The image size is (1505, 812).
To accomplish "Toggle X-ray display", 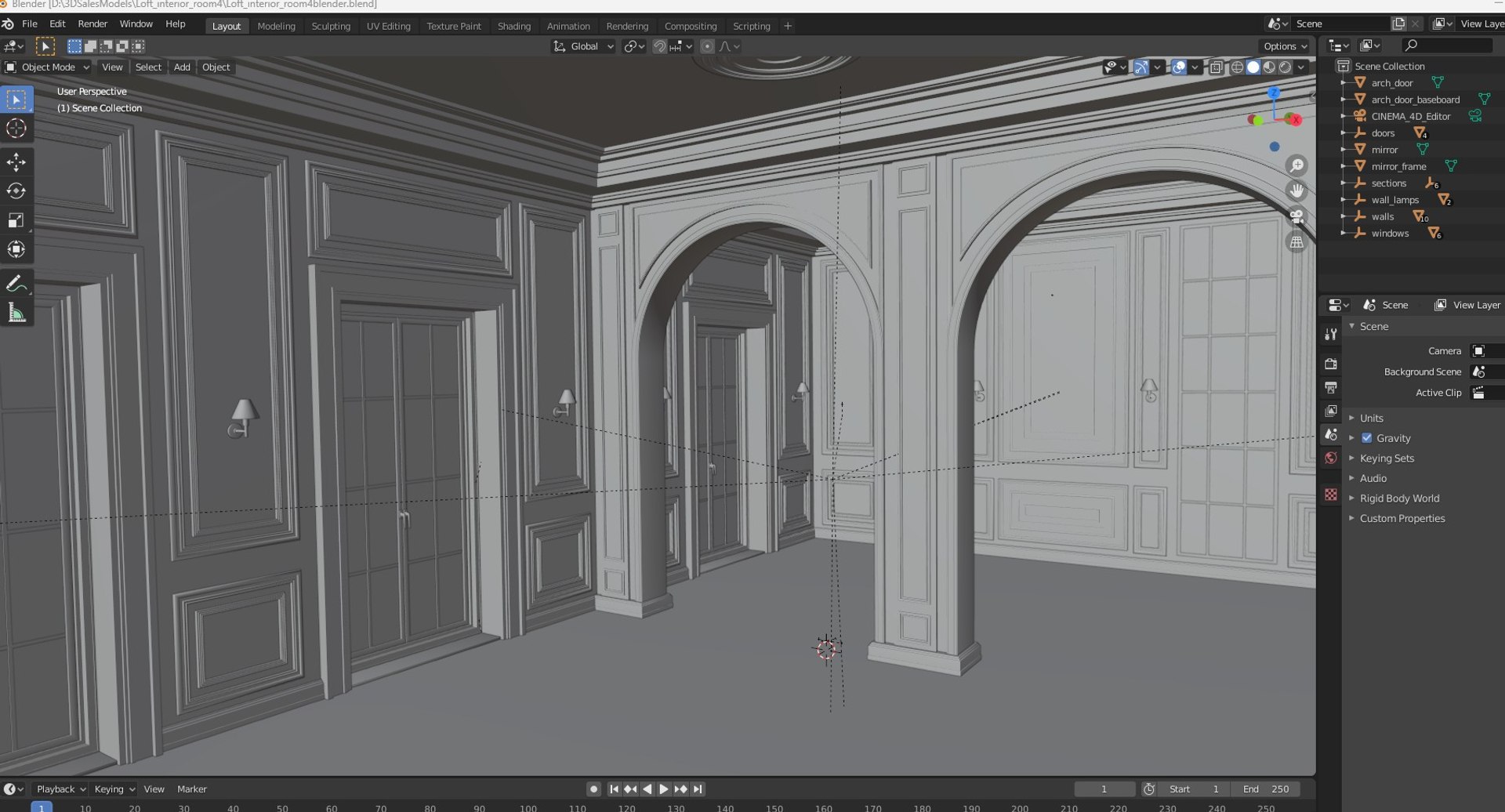I will coord(1216,67).
